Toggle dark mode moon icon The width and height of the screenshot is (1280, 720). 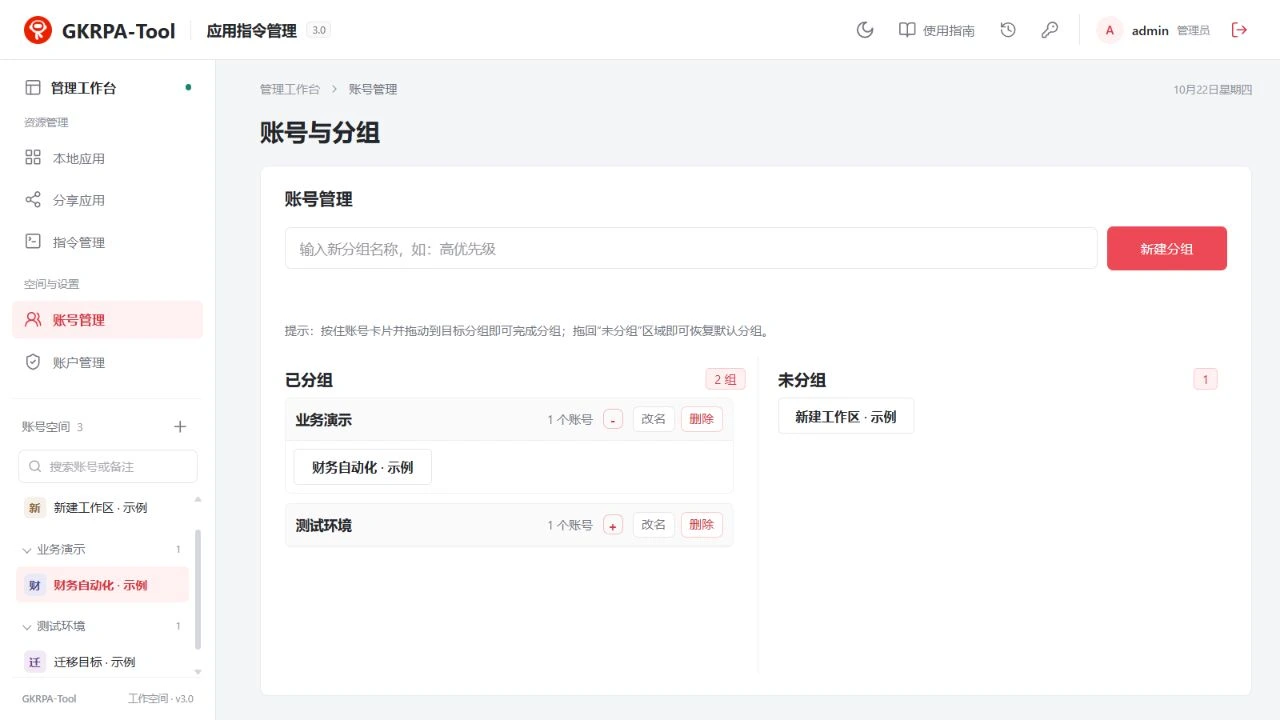tap(866, 30)
